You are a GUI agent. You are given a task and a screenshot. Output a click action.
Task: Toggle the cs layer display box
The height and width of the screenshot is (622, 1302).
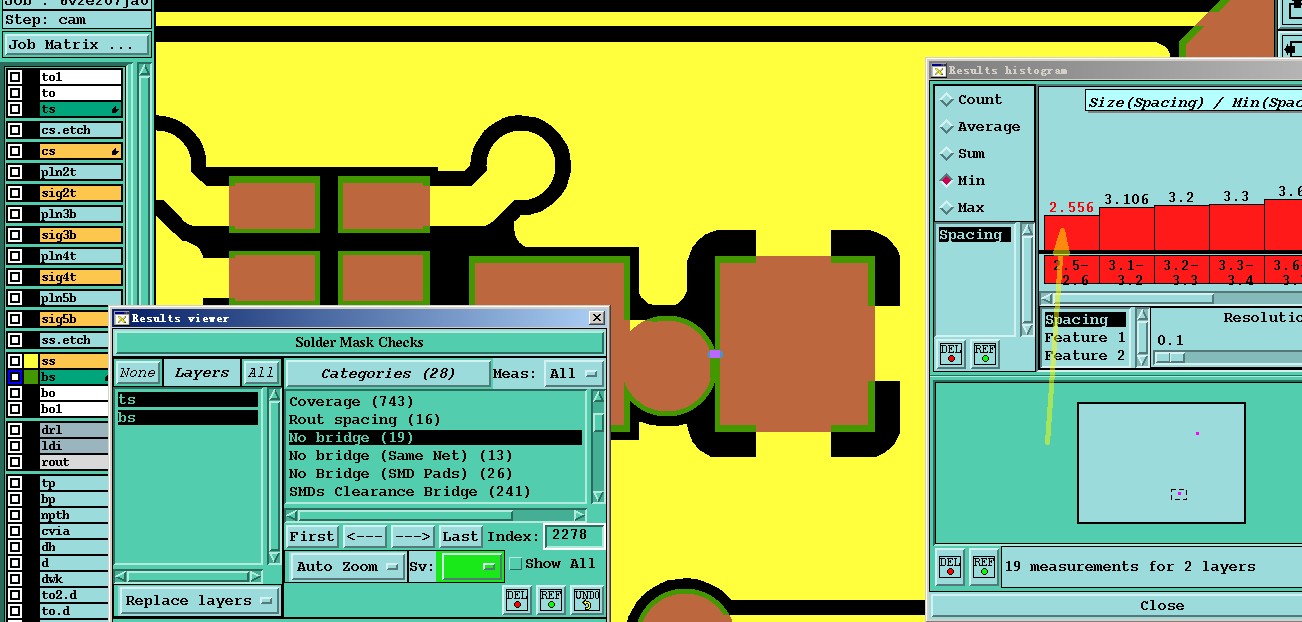point(15,151)
